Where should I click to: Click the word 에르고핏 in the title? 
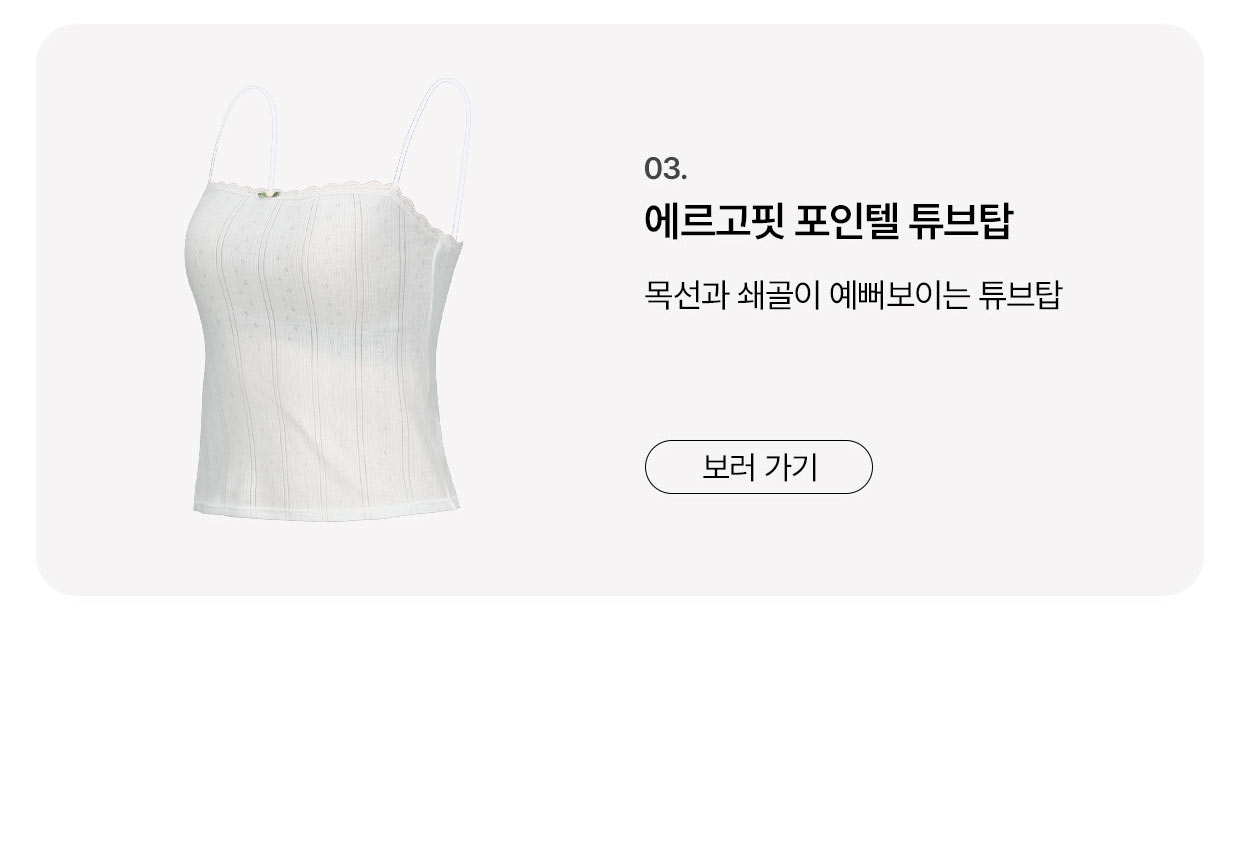[x=713, y=221]
